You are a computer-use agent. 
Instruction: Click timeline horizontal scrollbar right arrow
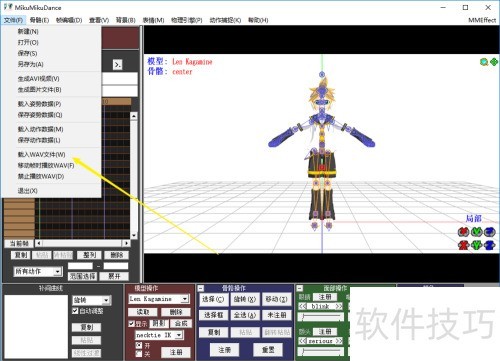point(126,243)
